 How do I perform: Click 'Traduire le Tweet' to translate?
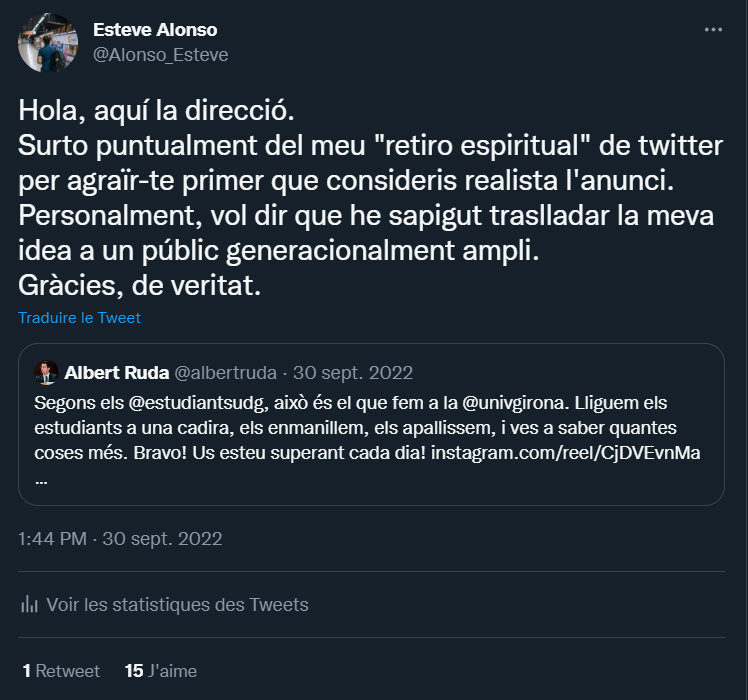point(79,318)
